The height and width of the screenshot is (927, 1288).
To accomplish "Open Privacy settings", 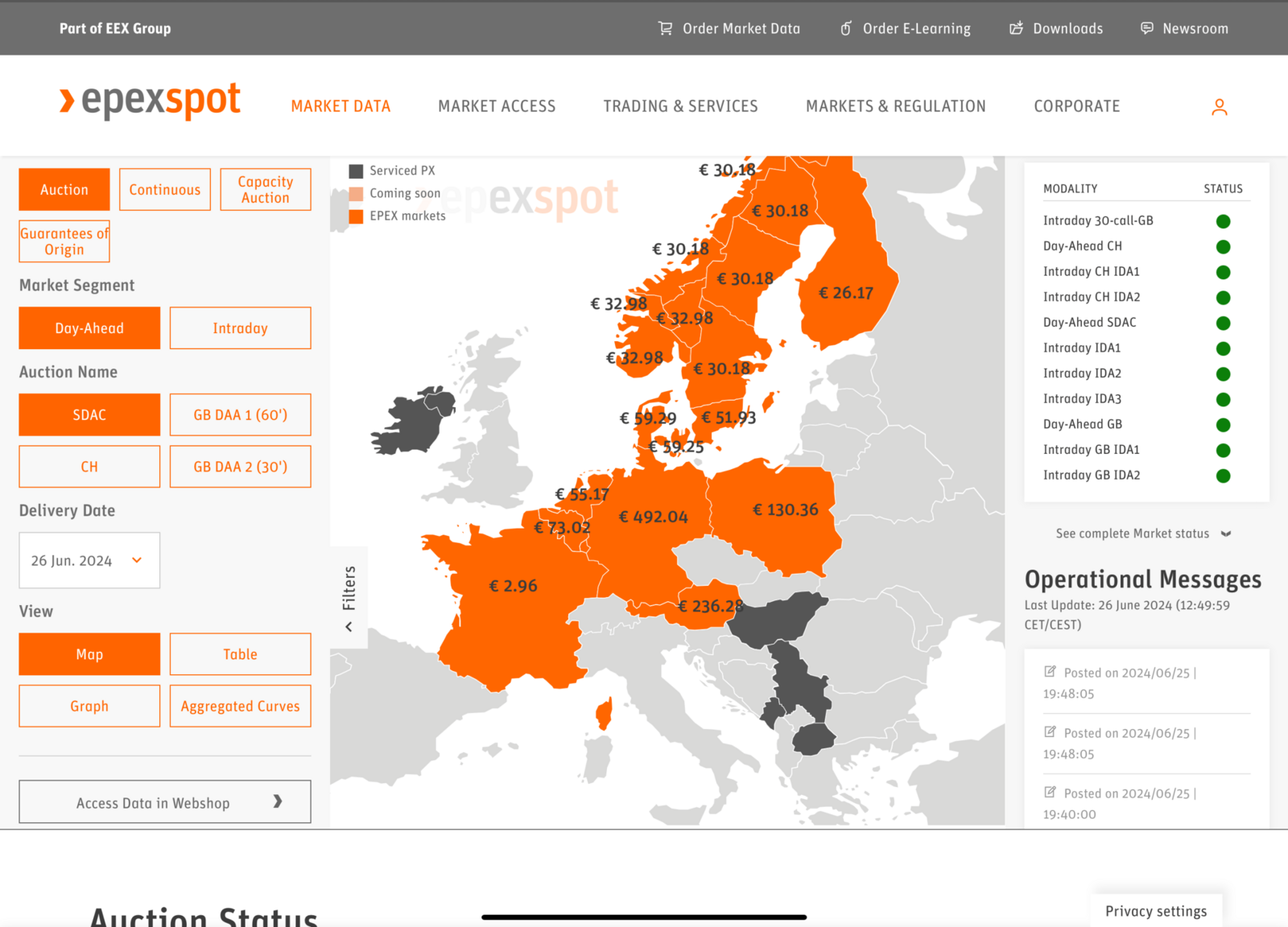I will coord(1156,911).
